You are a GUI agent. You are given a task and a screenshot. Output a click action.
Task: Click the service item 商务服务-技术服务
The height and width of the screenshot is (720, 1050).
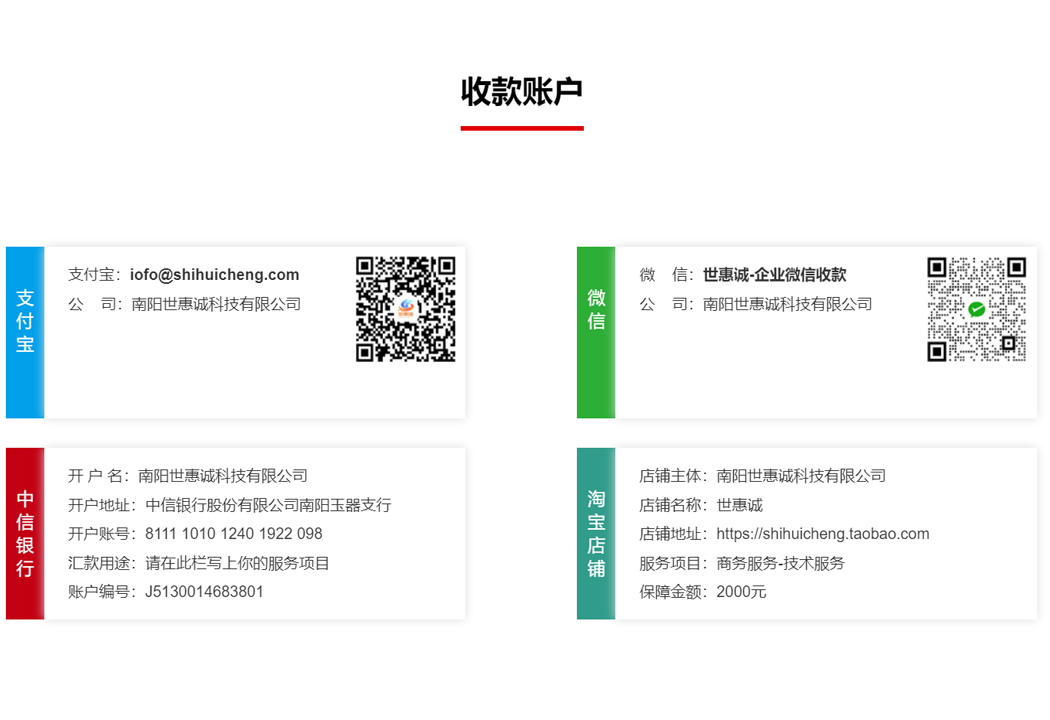[x=780, y=563]
